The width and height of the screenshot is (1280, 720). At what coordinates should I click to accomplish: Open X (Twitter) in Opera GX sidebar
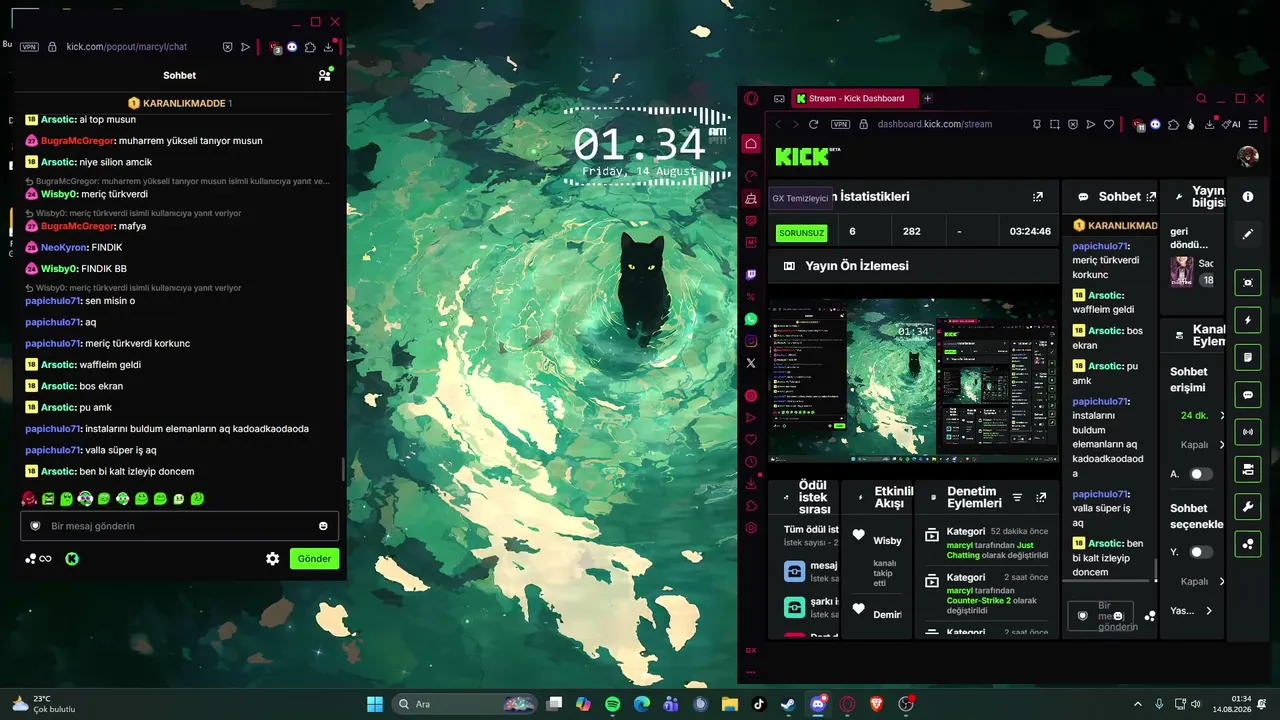click(x=751, y=363)
